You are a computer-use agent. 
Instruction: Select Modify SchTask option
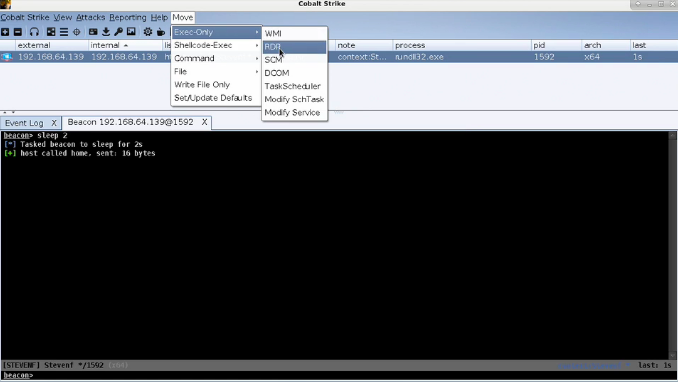pyautogui.click(x=294, y=100)
